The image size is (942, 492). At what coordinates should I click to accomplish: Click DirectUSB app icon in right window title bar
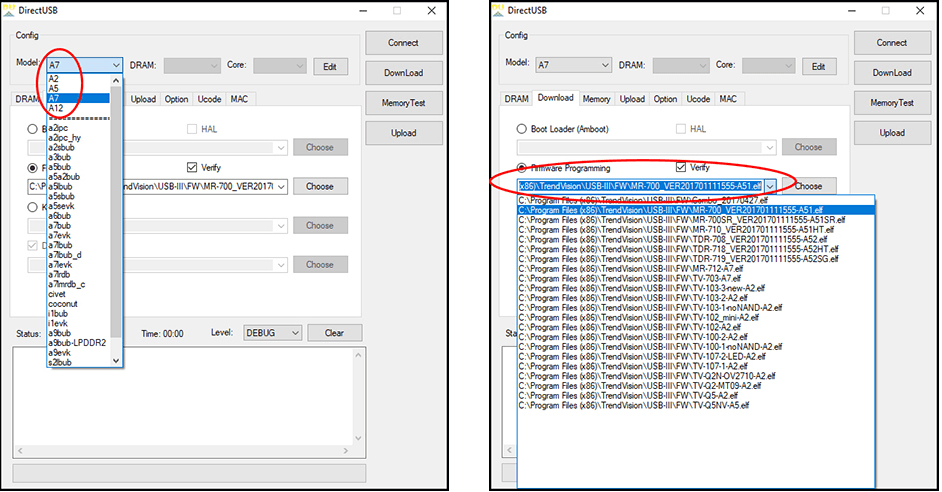pyautogui.click(x=500, y=10)
